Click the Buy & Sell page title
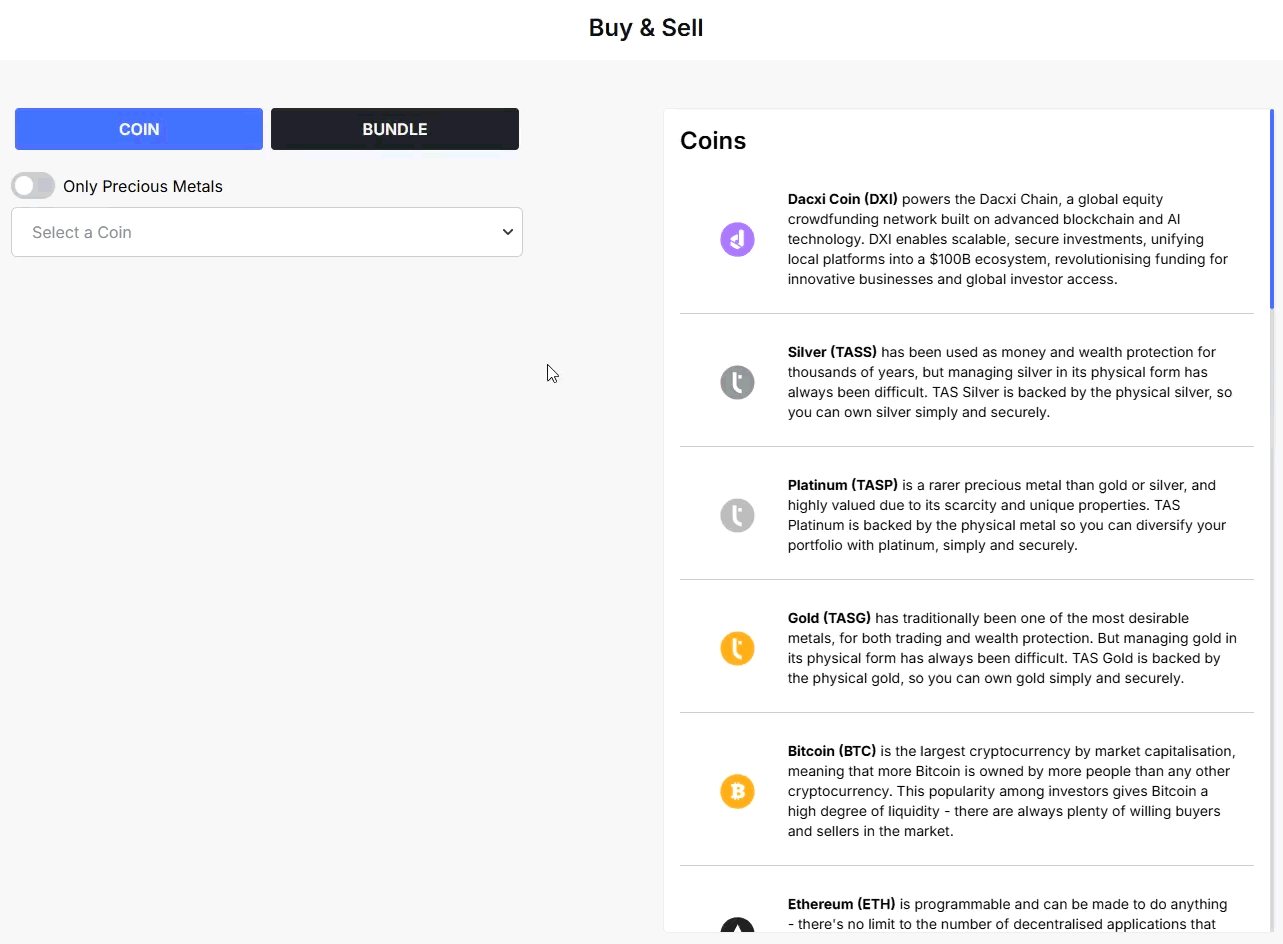The height and width of the screenshot is (944, 1283). point(646,28)
